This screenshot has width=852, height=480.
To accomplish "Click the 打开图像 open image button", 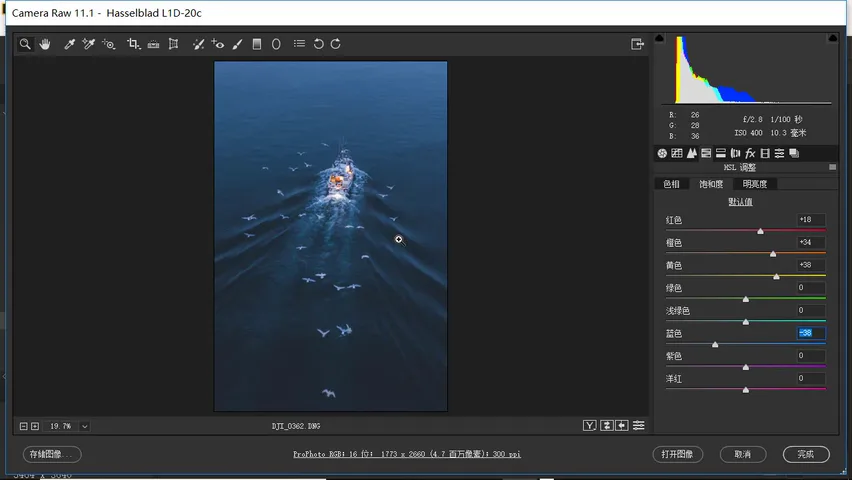I will point(678,454).
